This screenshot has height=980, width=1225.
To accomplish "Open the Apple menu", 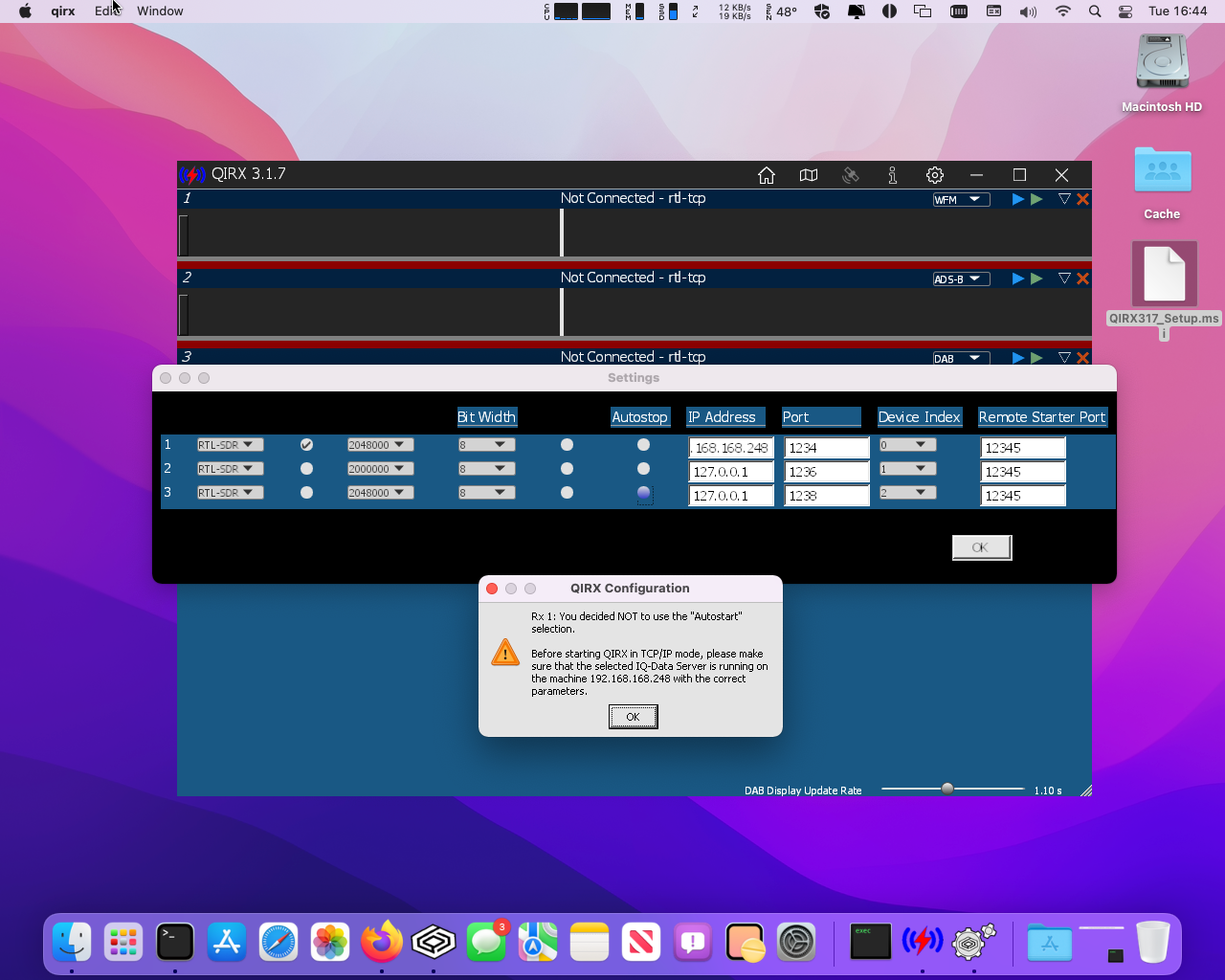I will (25, 11).
